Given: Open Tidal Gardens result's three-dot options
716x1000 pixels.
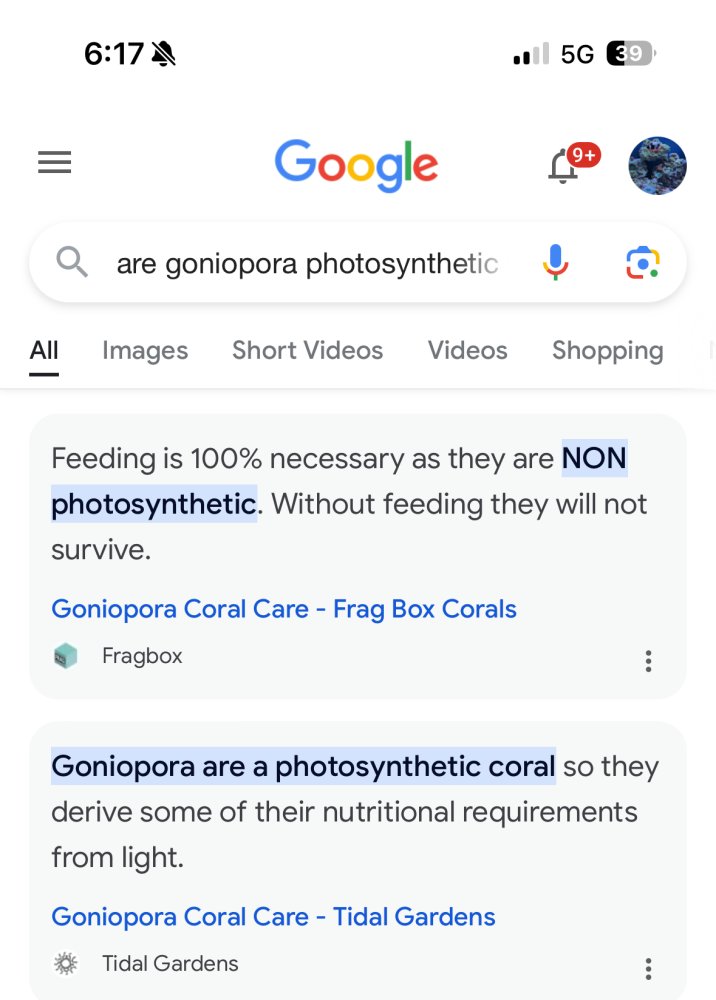Looking at the screenshot, I should [649, 968].
